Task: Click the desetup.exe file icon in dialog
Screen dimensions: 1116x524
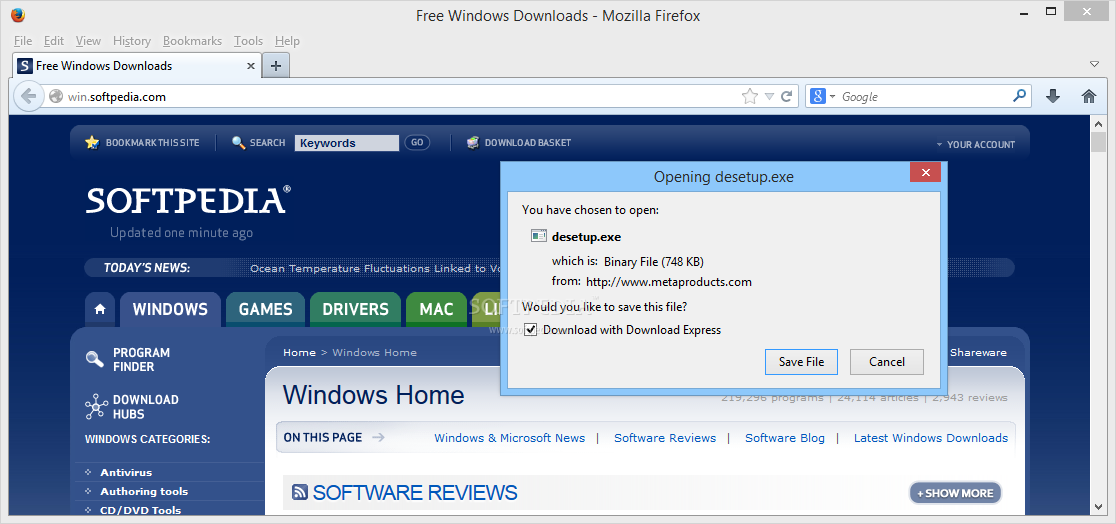Action: click(x=539, y=236)
